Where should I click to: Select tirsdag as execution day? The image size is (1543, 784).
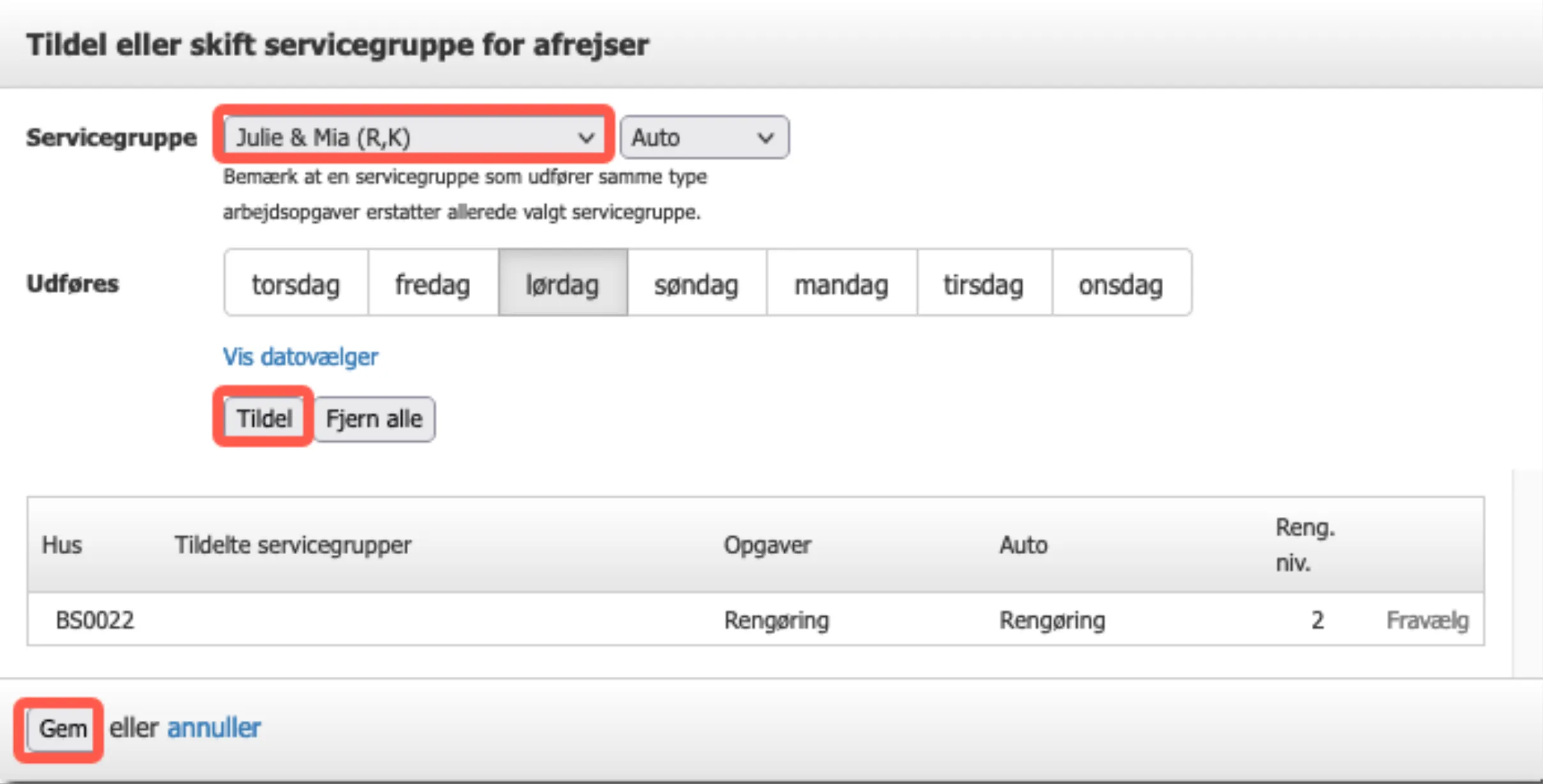tap(983, 284)
